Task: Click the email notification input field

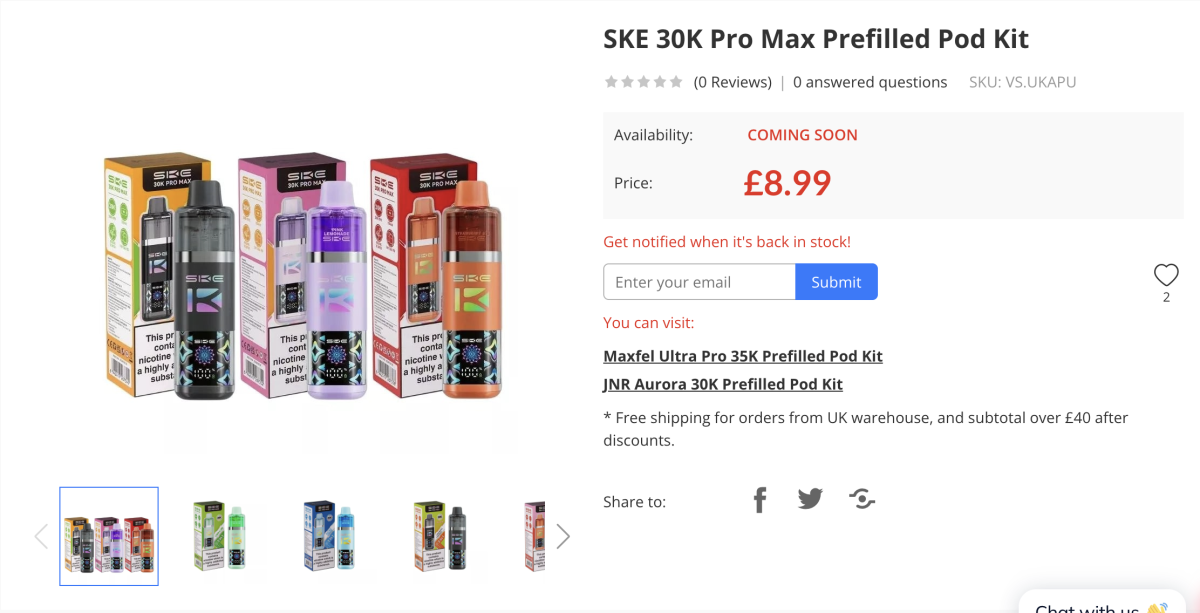Action: (x=699, y=282)
